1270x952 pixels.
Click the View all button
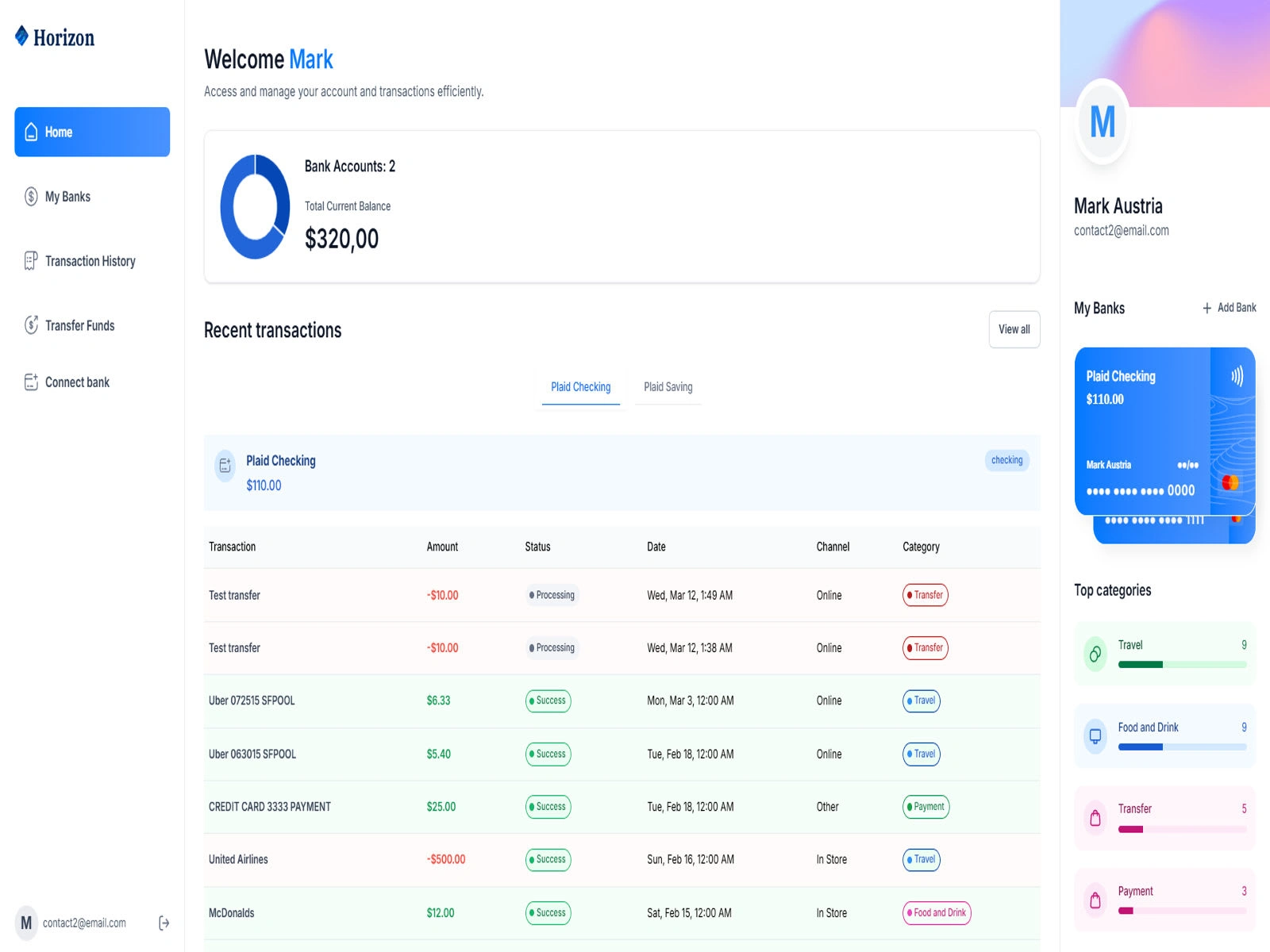click(1014, 329)
